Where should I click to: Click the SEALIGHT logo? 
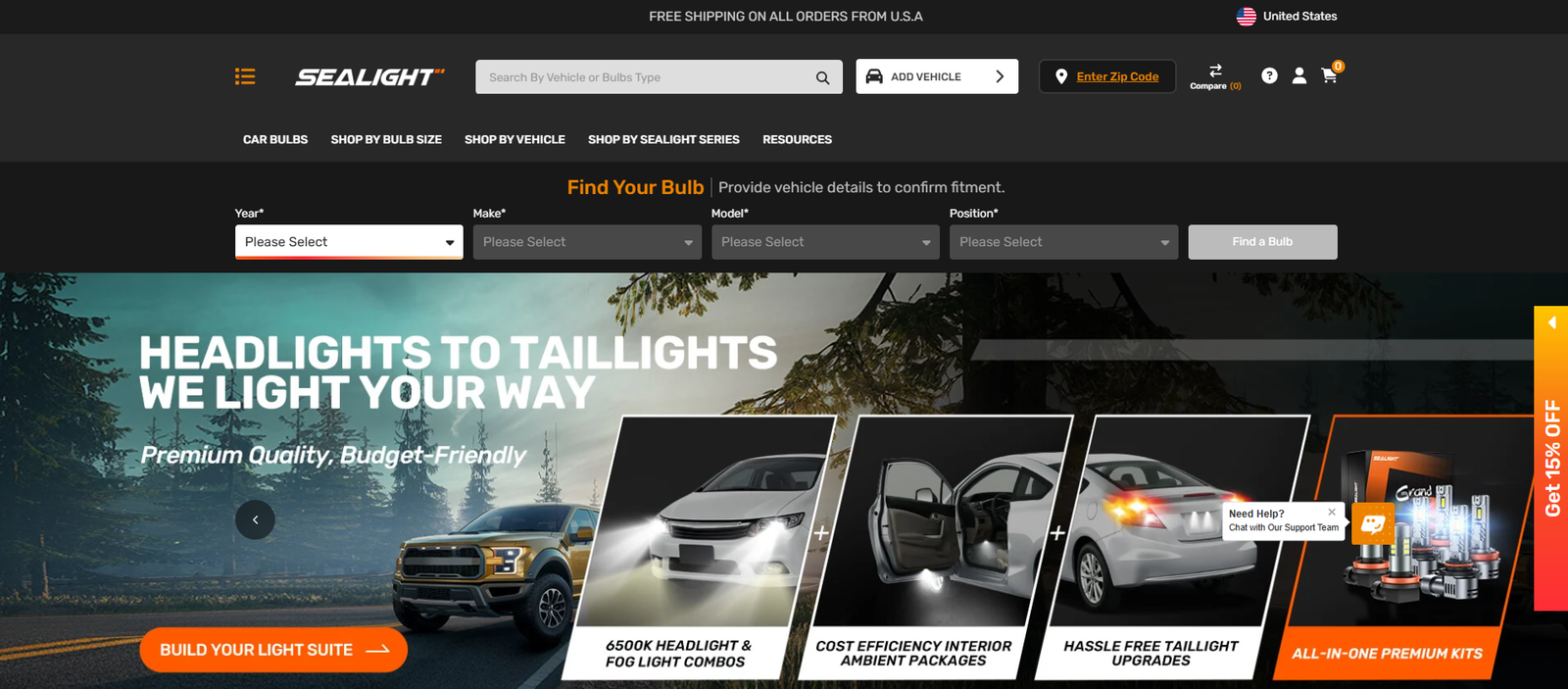369,76
